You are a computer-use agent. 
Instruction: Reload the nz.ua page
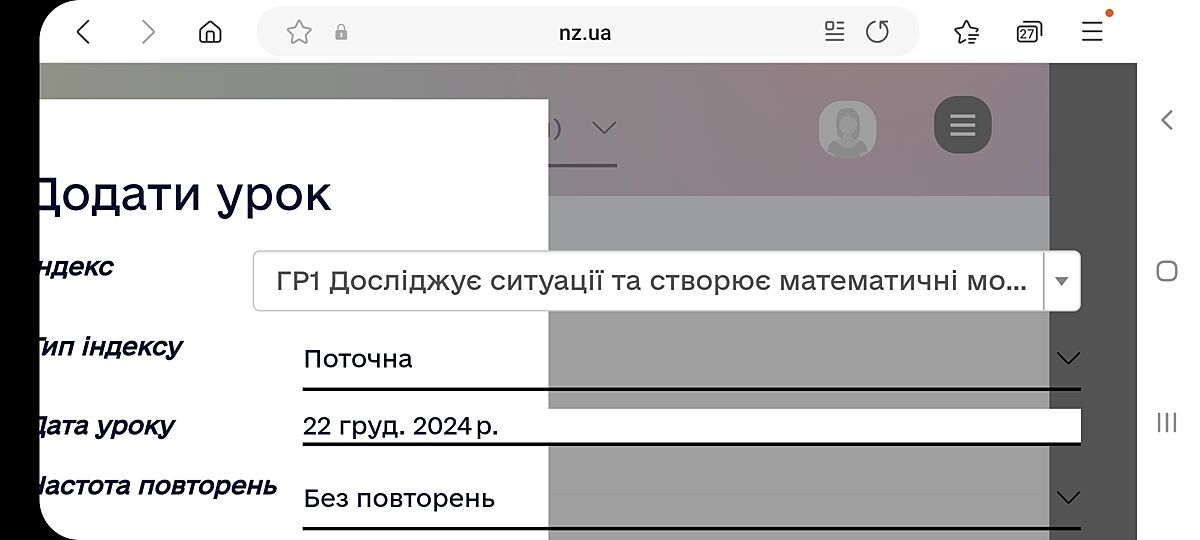point(877,32)
